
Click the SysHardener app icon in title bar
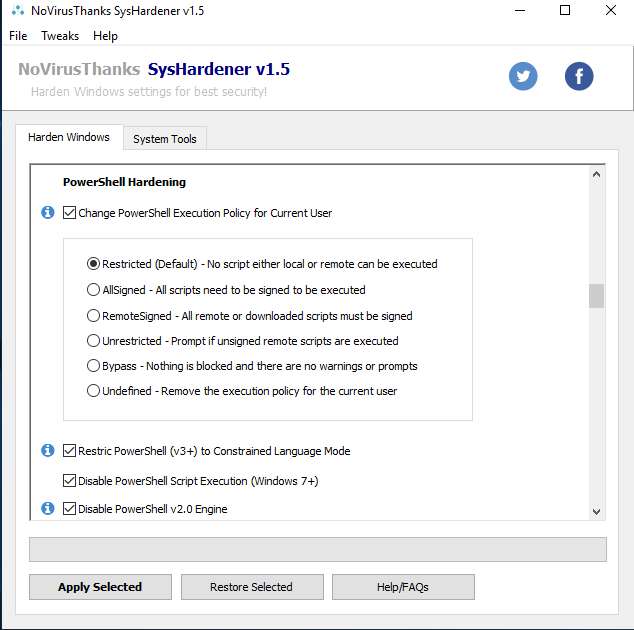18,11
